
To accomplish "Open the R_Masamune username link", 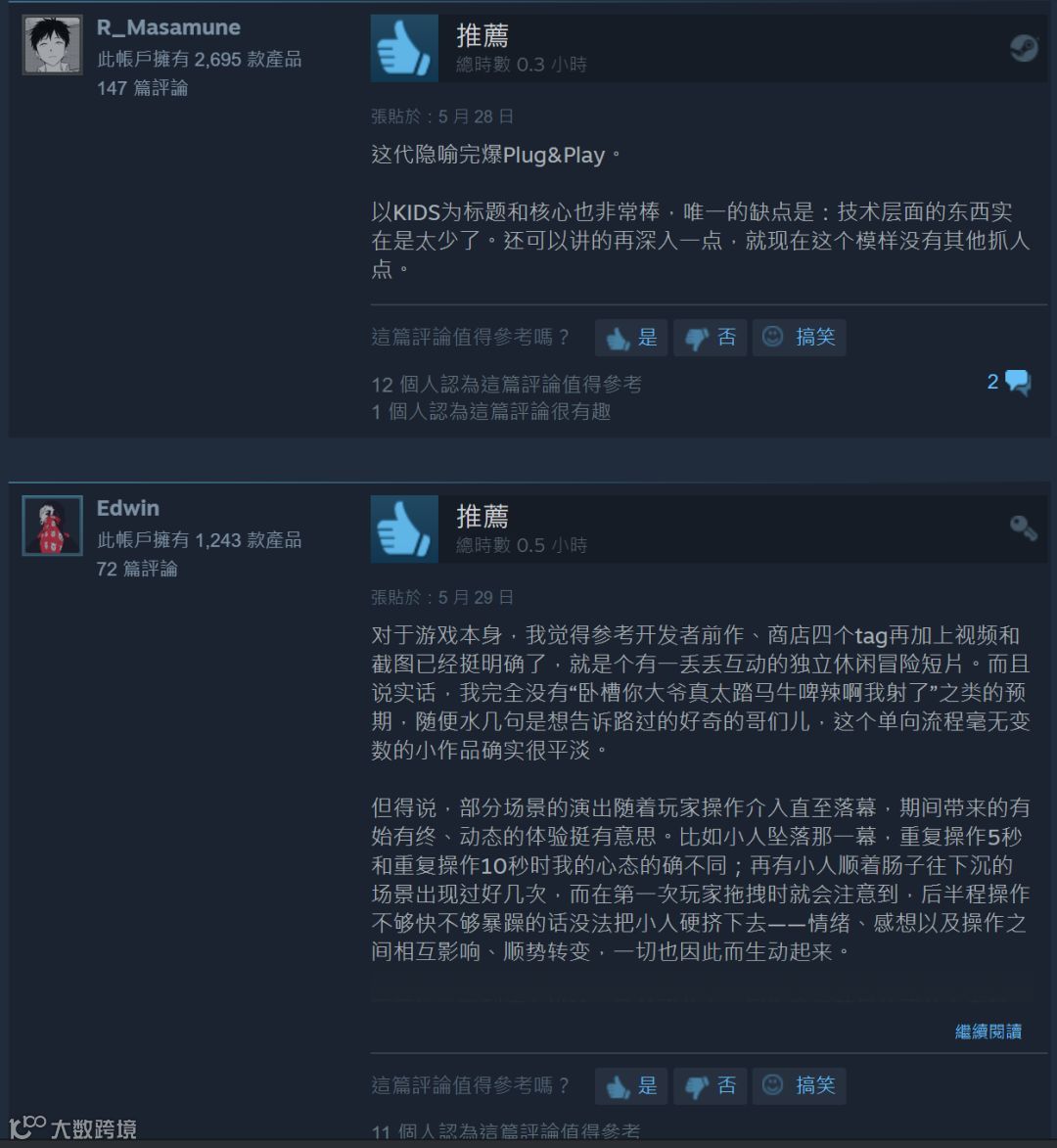I will (168, 27).
